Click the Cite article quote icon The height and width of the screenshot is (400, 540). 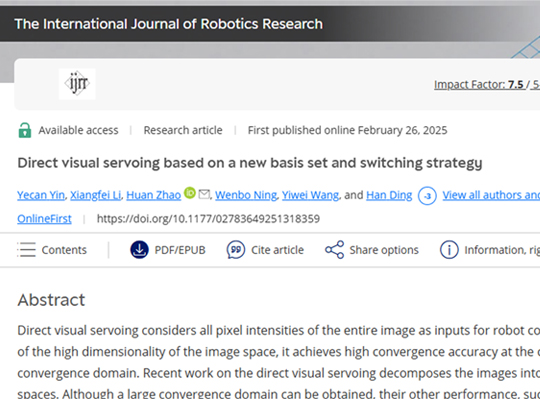pyautogui.click(x=236, y=249)
